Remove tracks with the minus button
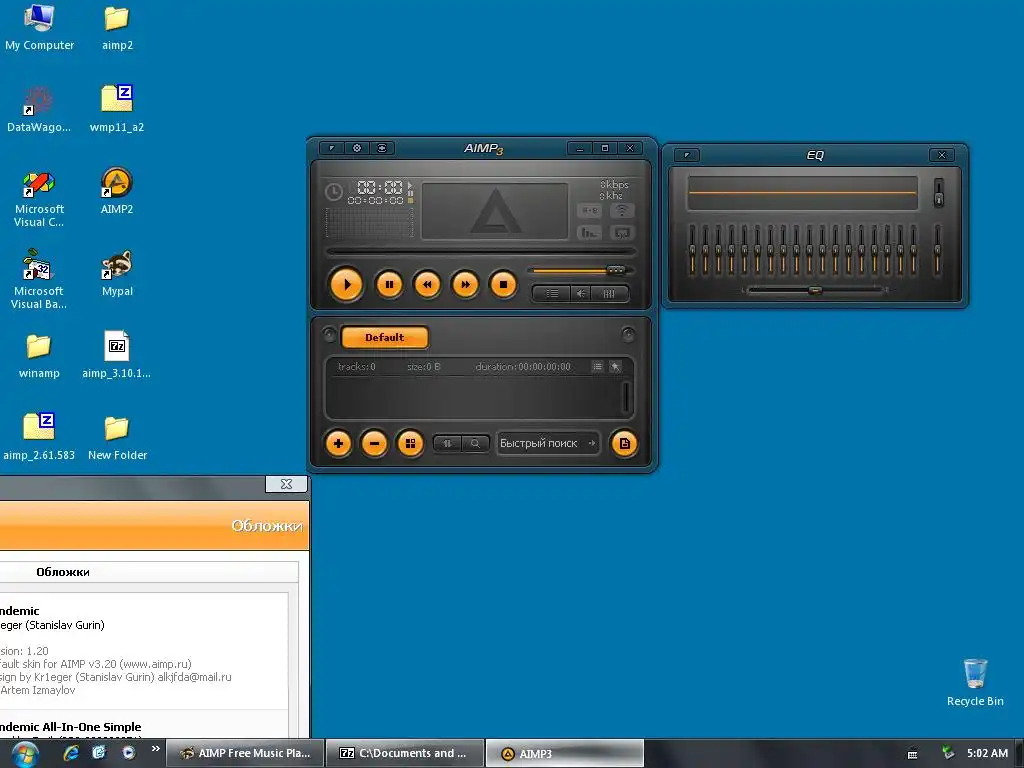 pos(374,443)
